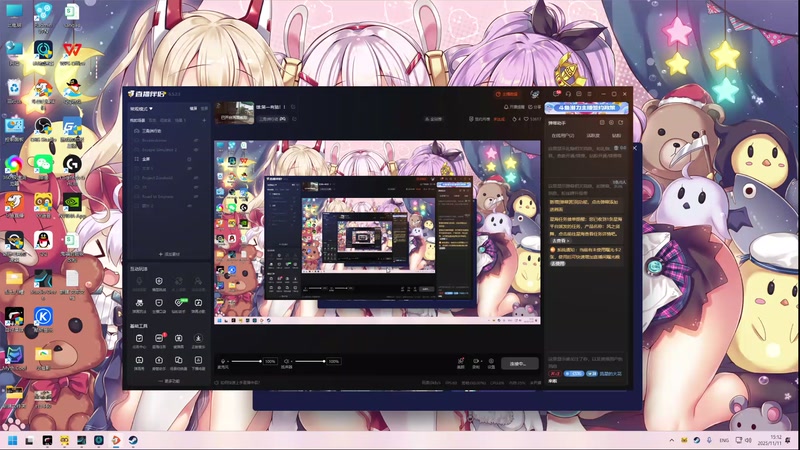Image resolution: width=800 pixels, height=450 pixels.
Task: Adjust the microphone volume slider
Action: point(246,361)
